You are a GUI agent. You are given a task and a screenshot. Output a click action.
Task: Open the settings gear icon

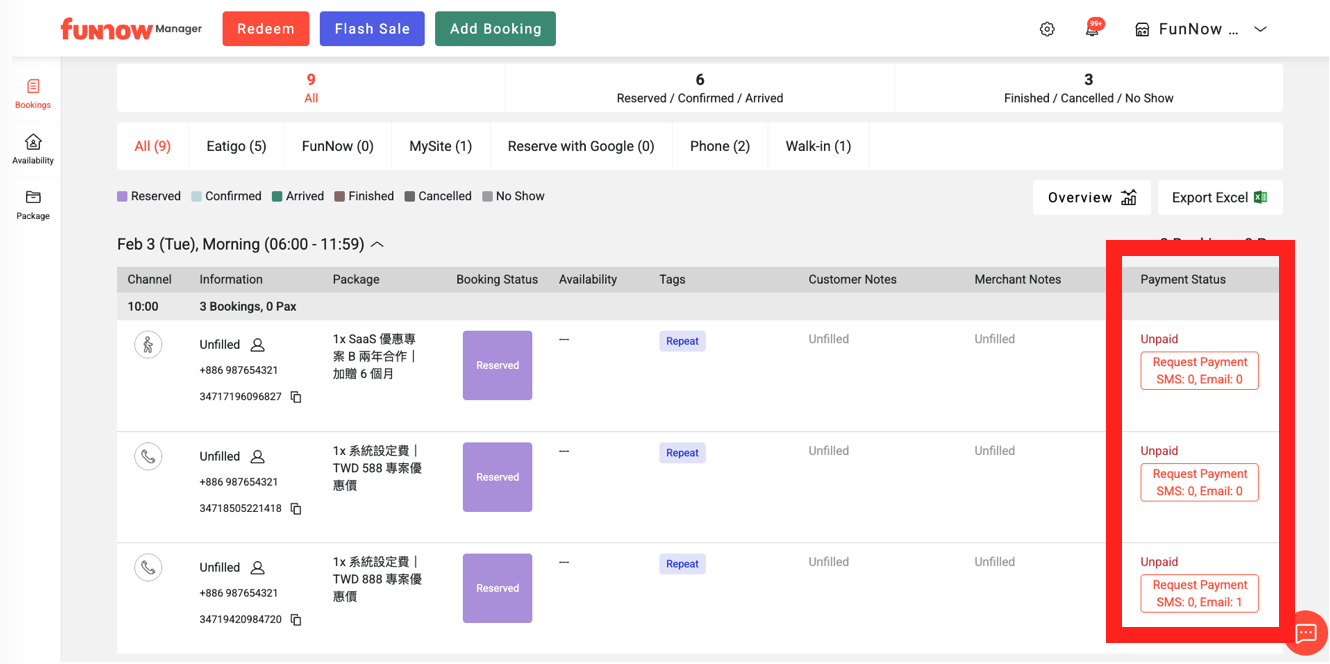pos(1047,29)
